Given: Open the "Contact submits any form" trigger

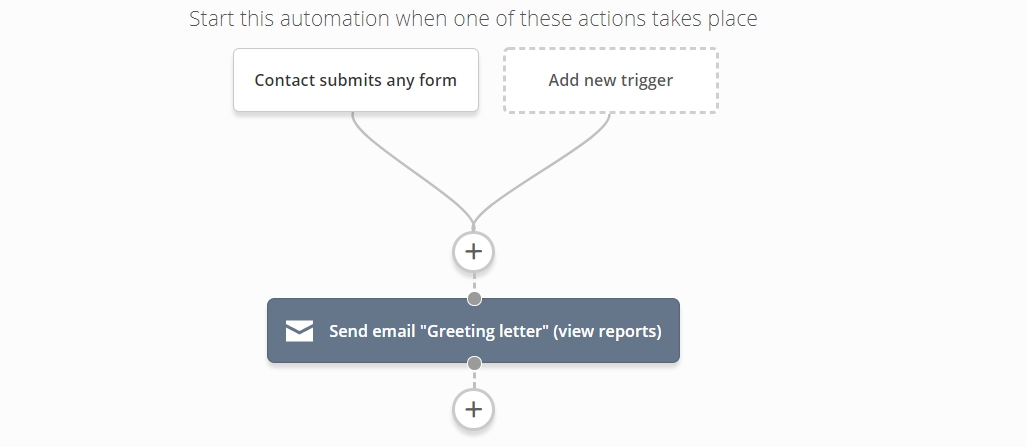Looking at the screenshot, I should coord(356,80).
